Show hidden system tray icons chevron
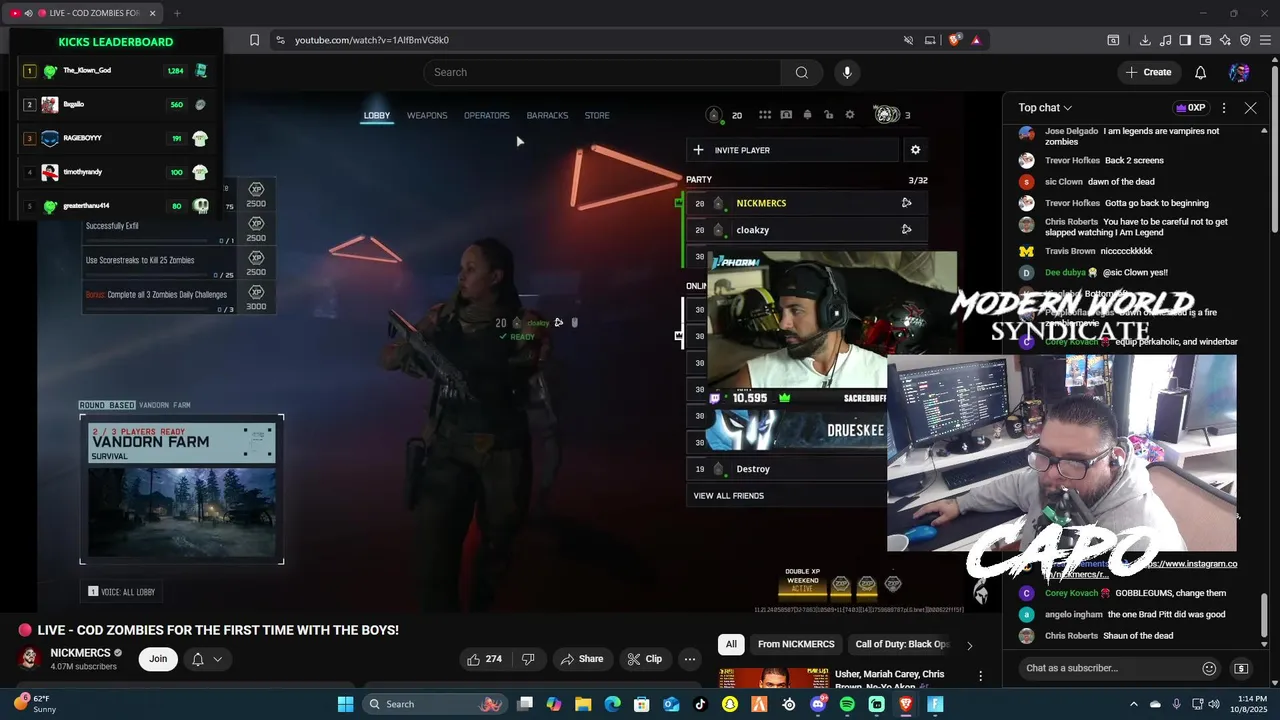This screenshot has height=720, width=1280. point(1134,704)
